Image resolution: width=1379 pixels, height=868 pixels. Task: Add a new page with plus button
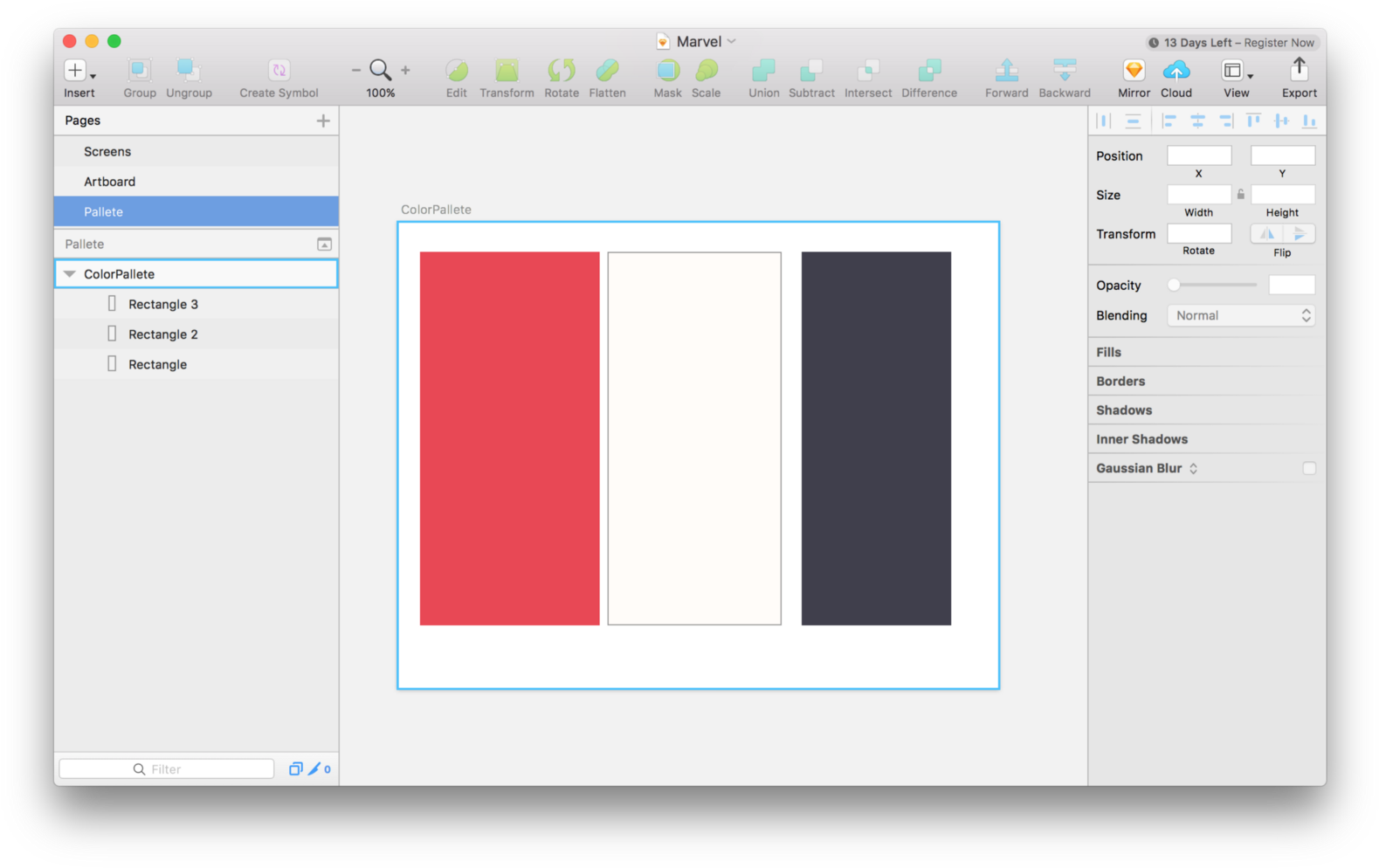[x=323, y=121]
